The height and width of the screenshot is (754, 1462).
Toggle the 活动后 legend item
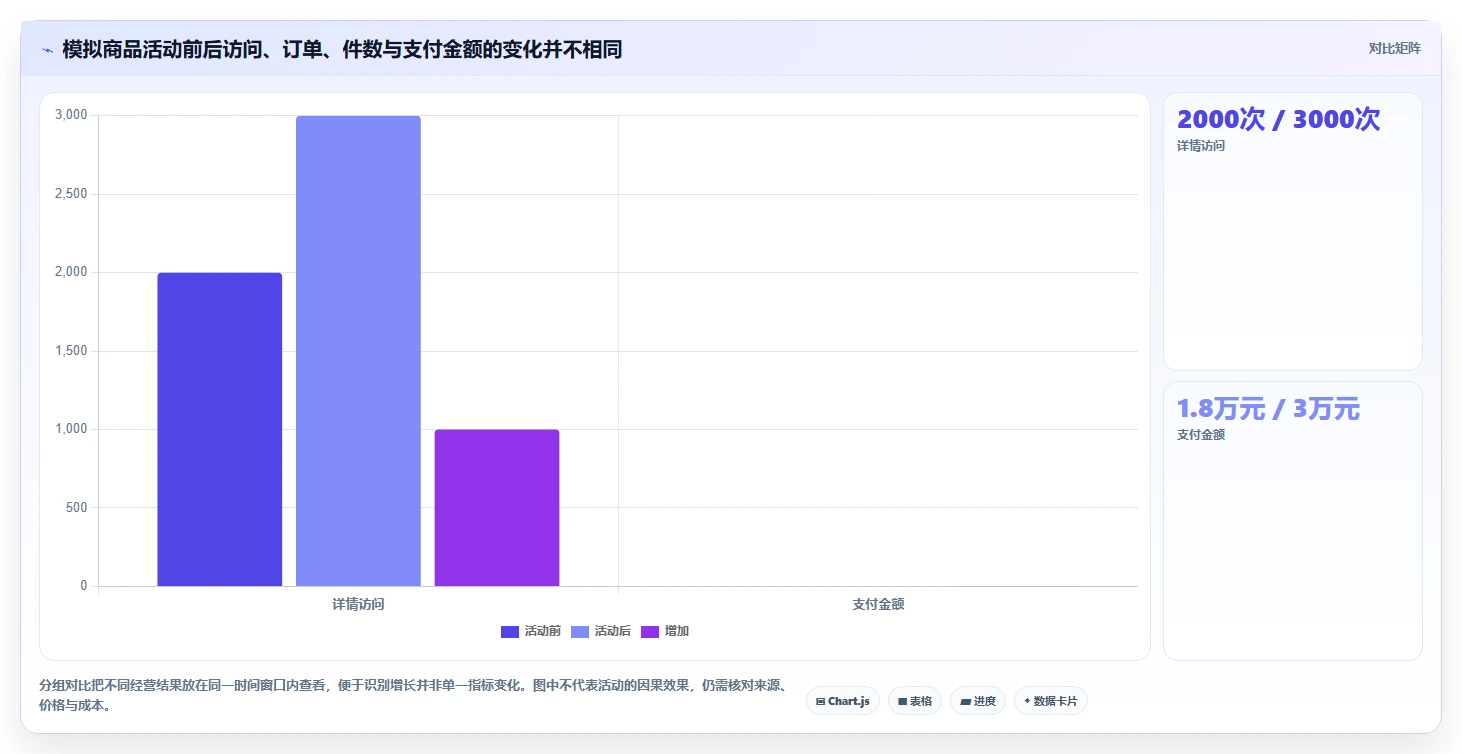click(x=601, y=631)
